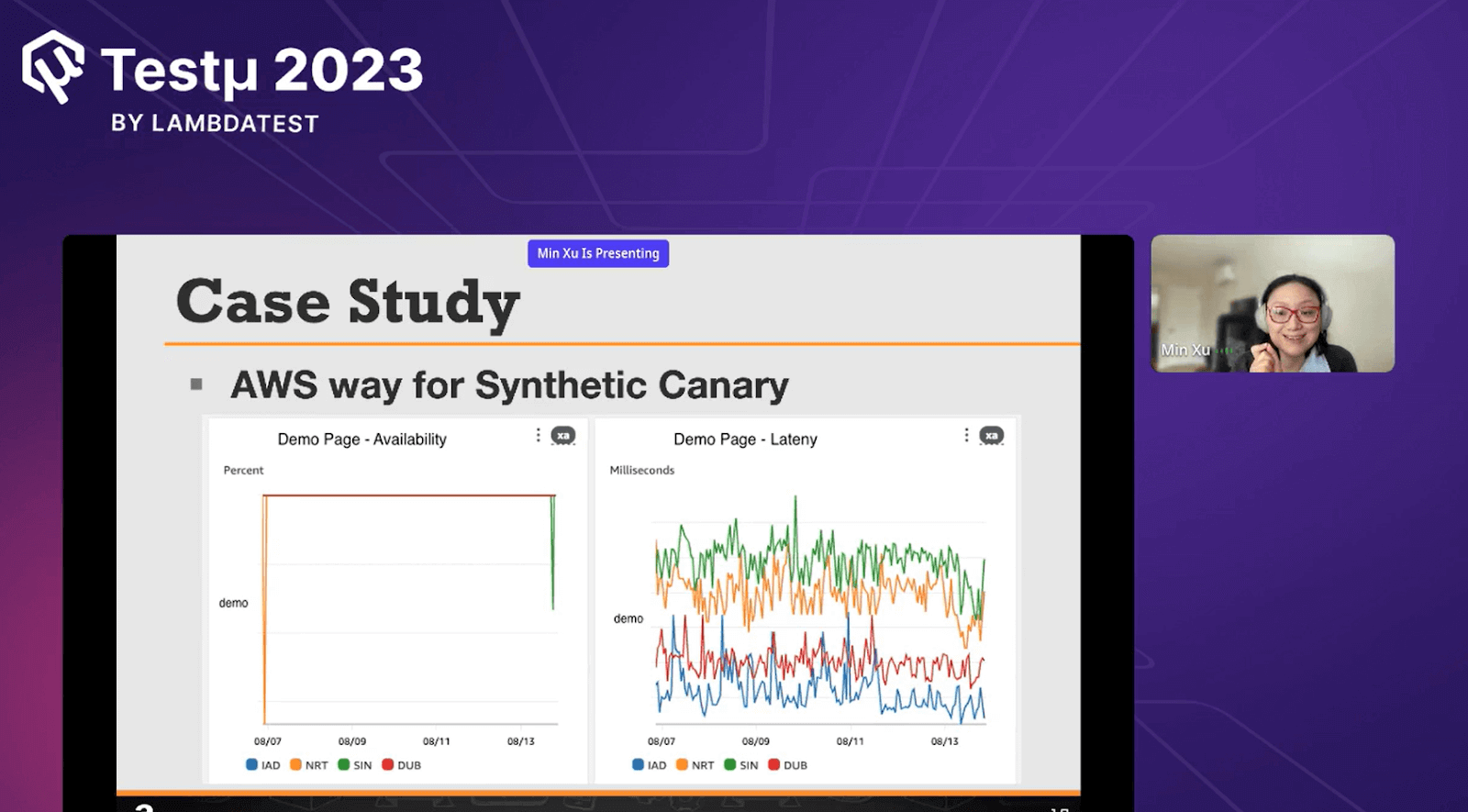Select Min Xu's webcam video thumbnail
This screenshot has width=1468, height=812.
[1273, 304]
